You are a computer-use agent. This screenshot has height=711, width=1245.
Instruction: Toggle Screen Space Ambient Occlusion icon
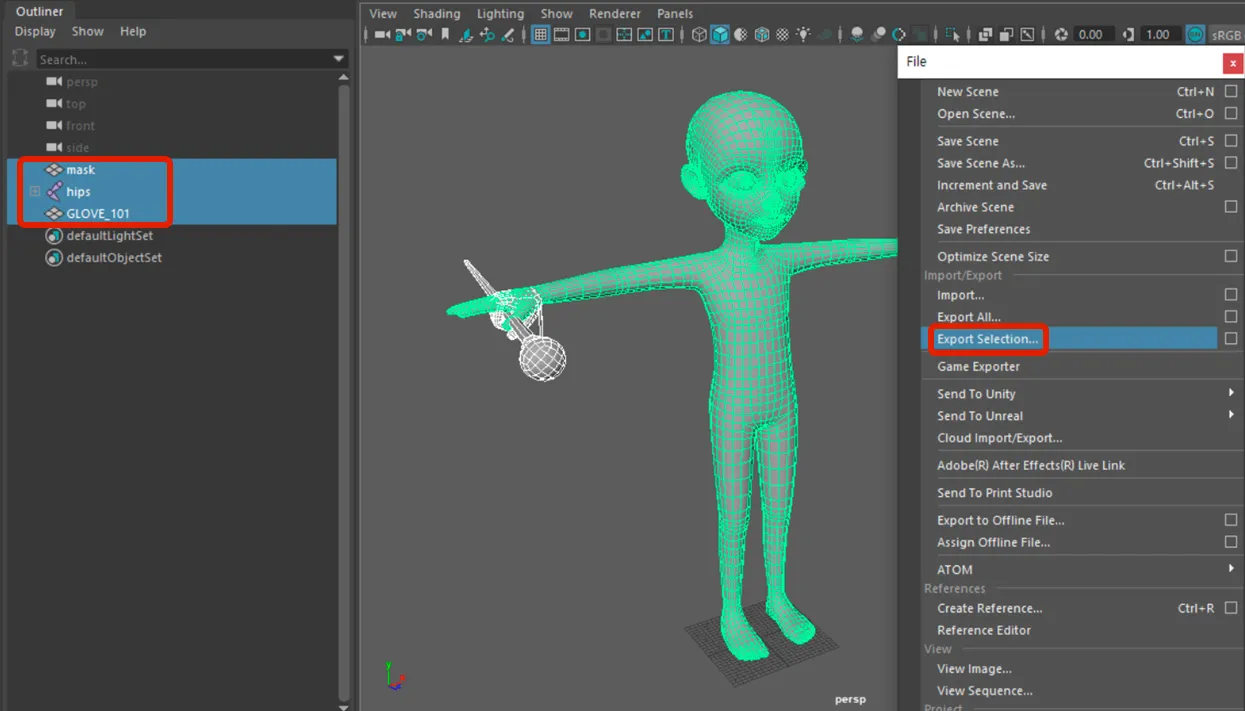point(857,35)
